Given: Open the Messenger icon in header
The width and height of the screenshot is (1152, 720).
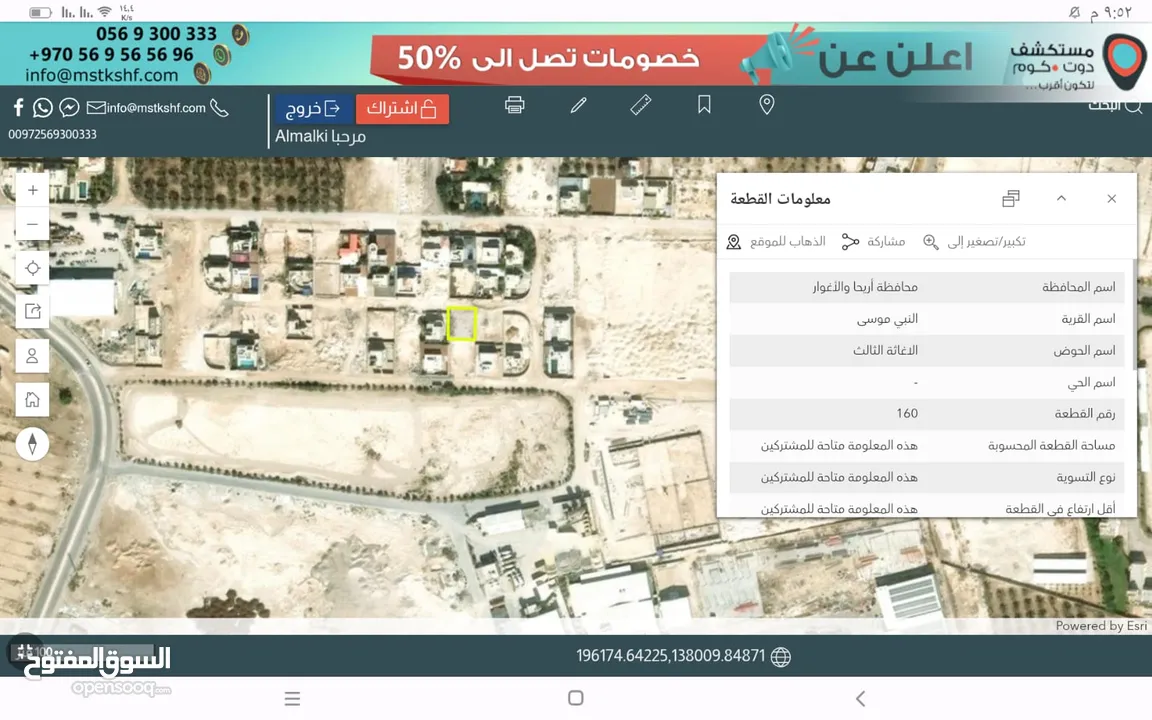Looking at the screenshot, I should 69,108.
